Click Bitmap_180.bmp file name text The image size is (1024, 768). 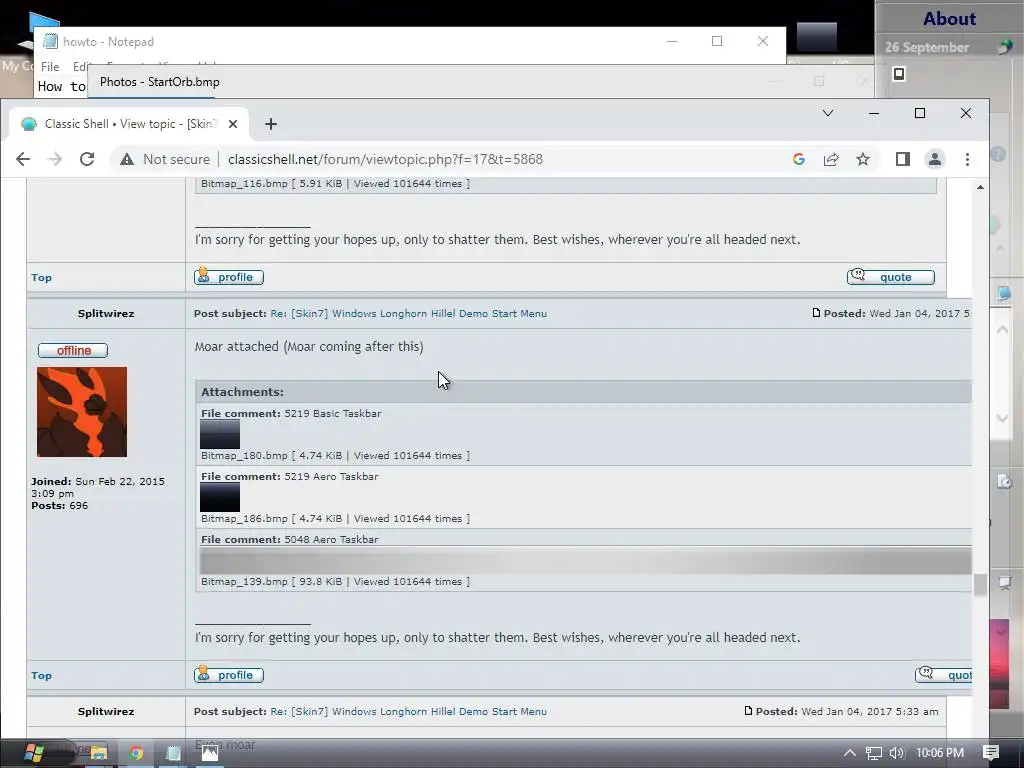click(244, 456)
